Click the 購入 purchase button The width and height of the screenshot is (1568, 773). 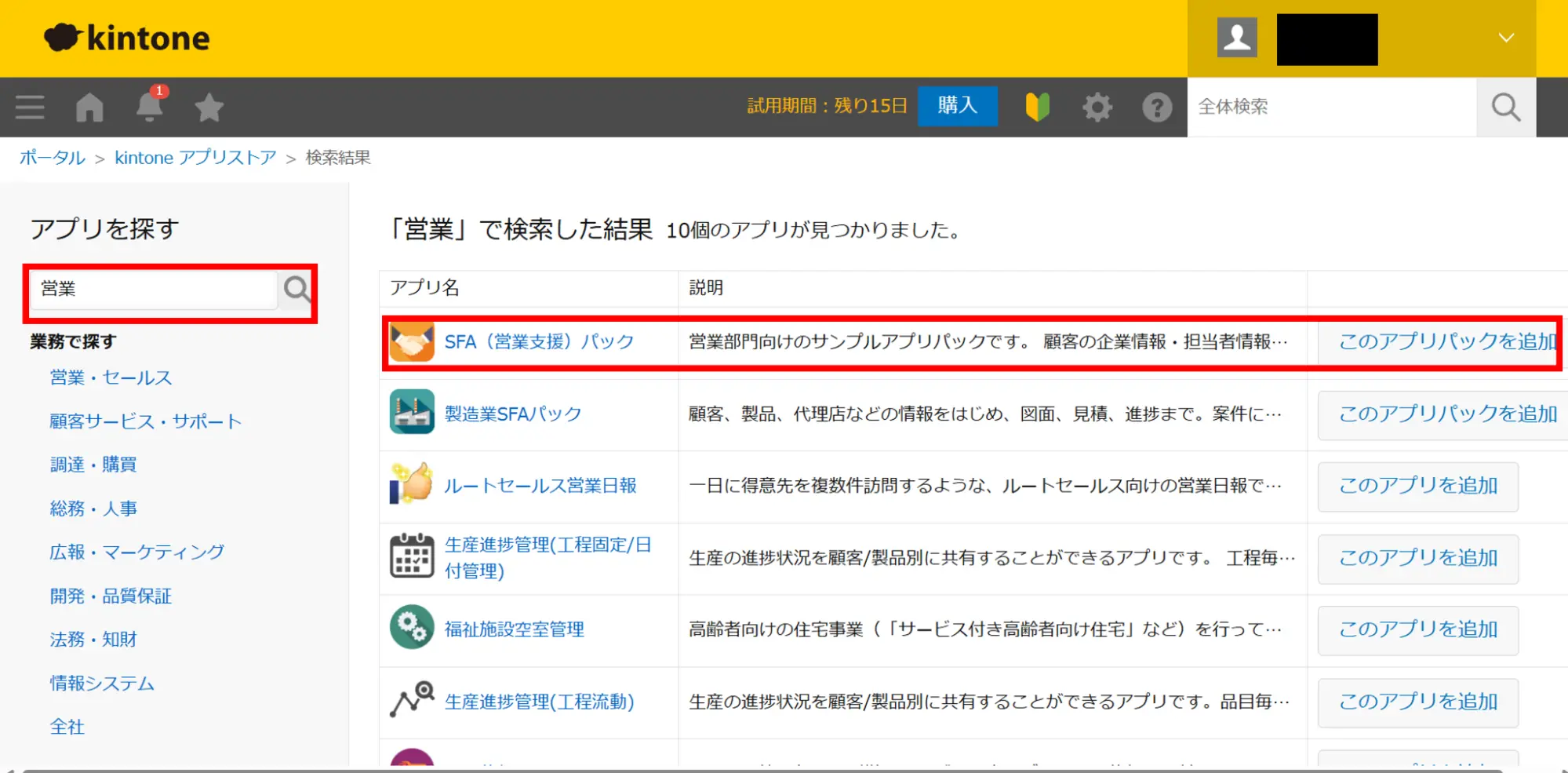click(957, 105)
